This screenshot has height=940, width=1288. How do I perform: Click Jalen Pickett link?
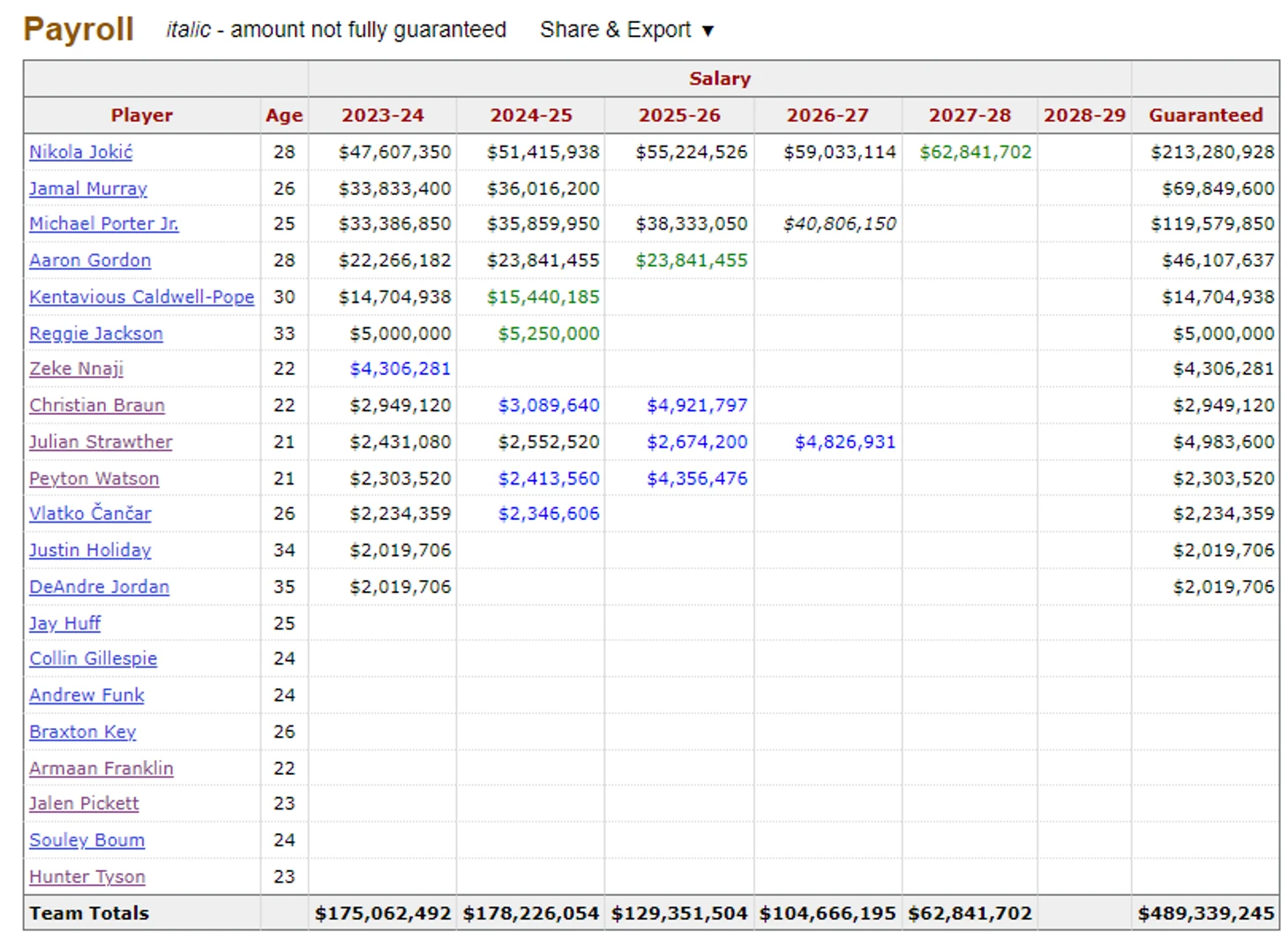[84, 803]
